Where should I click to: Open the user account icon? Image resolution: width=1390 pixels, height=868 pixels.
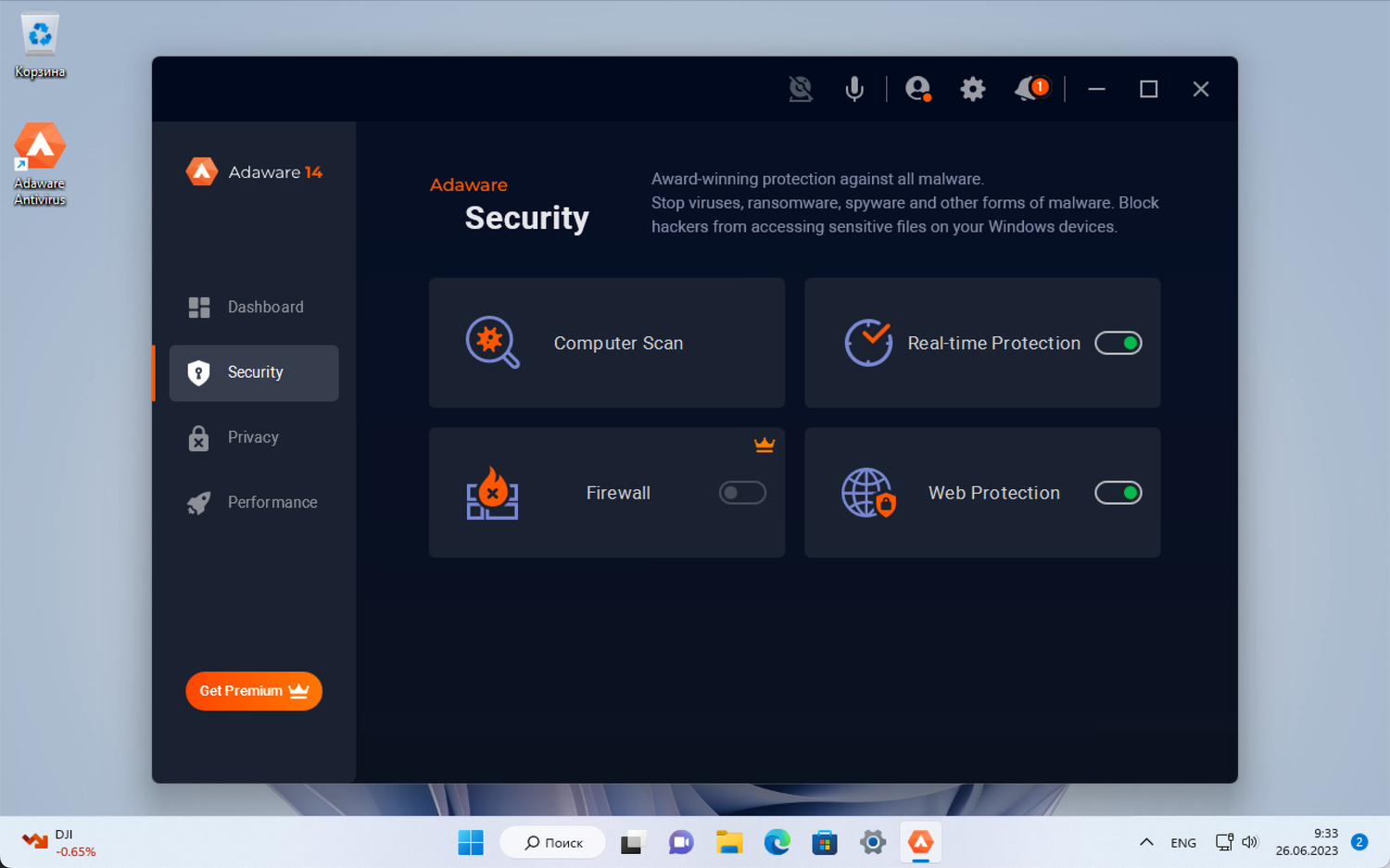(x=917, y=89)
